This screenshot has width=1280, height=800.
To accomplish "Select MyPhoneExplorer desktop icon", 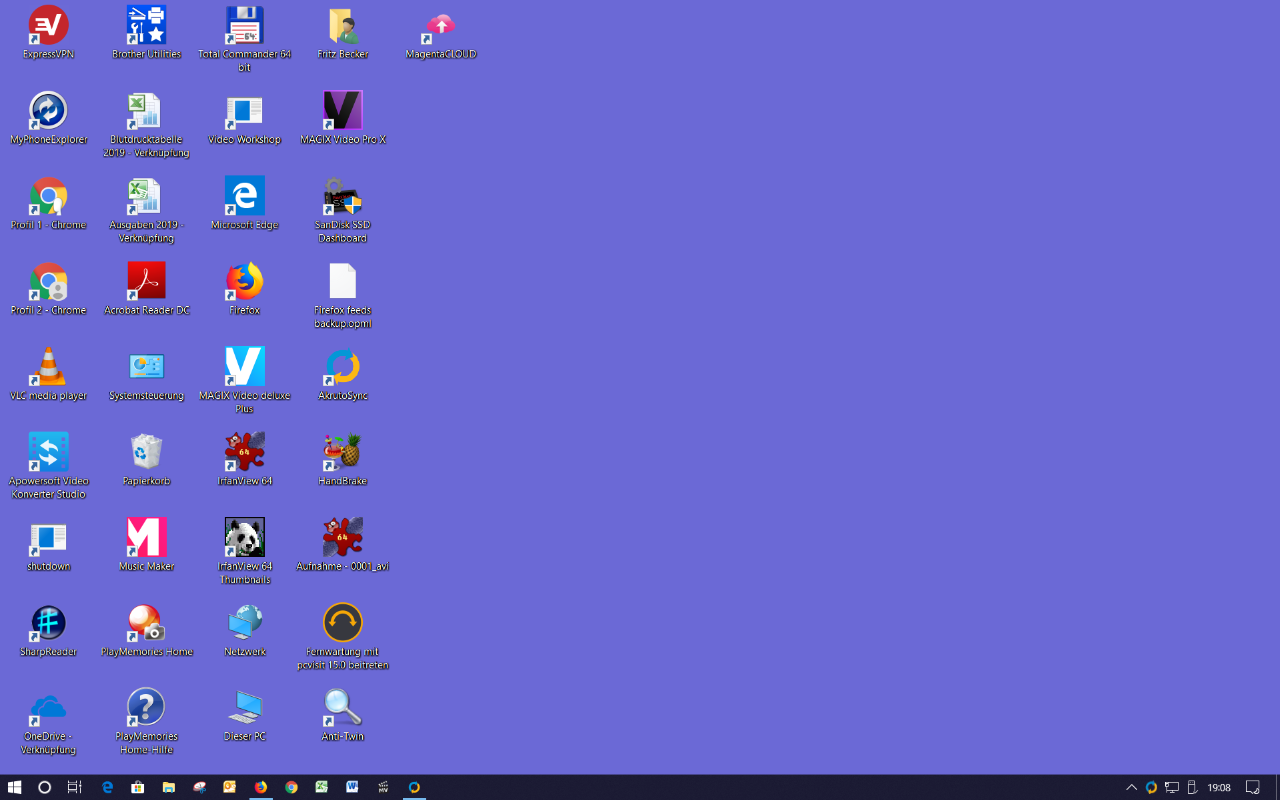I will point(48,111).
